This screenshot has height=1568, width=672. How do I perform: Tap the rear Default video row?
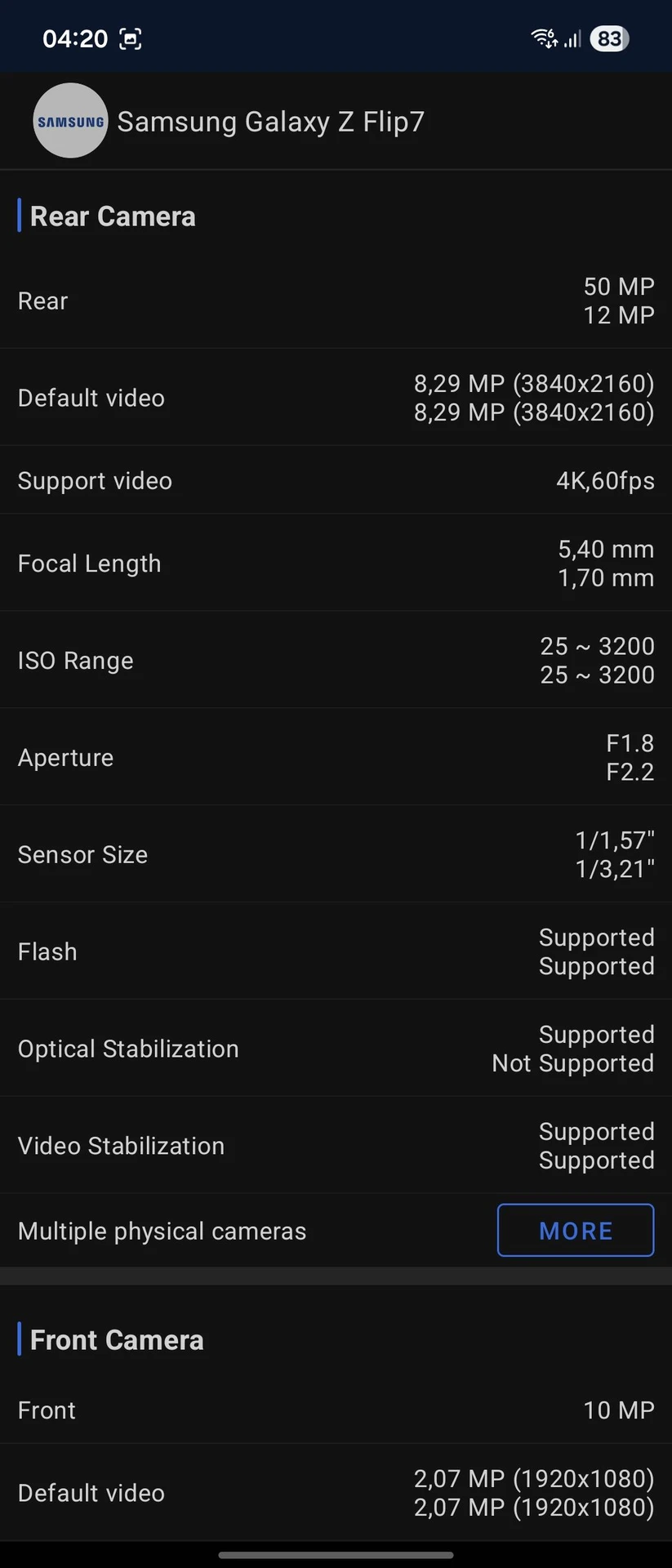coord(336,398)
